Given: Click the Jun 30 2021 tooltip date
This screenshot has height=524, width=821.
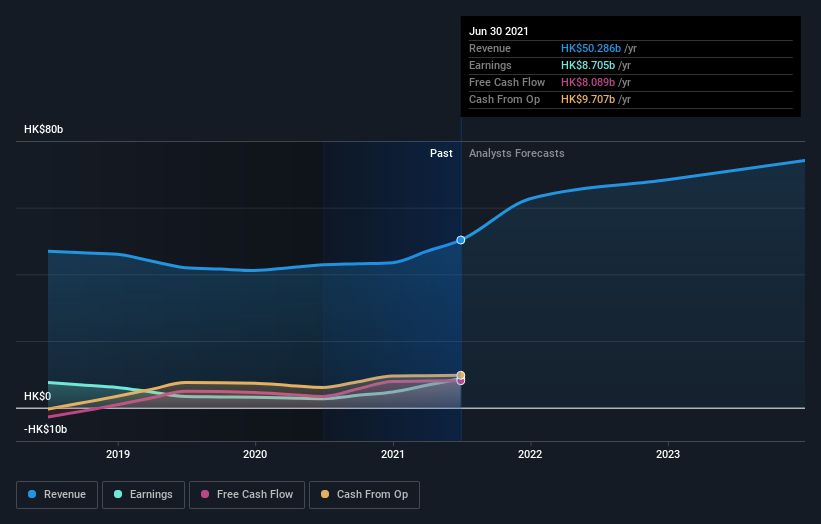Looking at the screenshot, I should 499,31.
